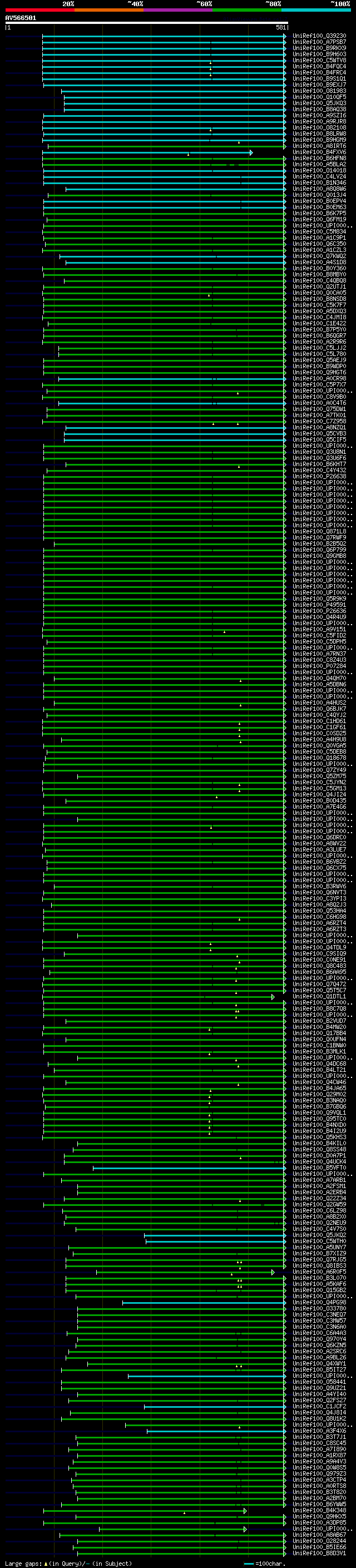Select the UniRef100_B8LRW8 label
This screenshot has height=1568, width=356.
[319, 134]
